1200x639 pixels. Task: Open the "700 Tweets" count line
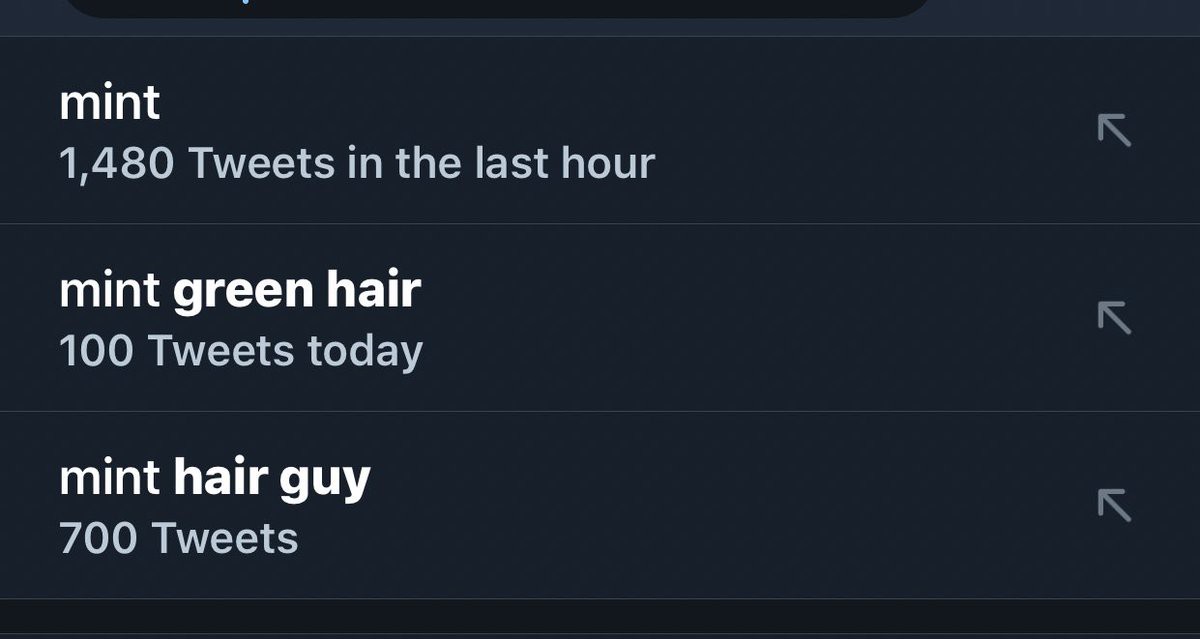[179, 538]
